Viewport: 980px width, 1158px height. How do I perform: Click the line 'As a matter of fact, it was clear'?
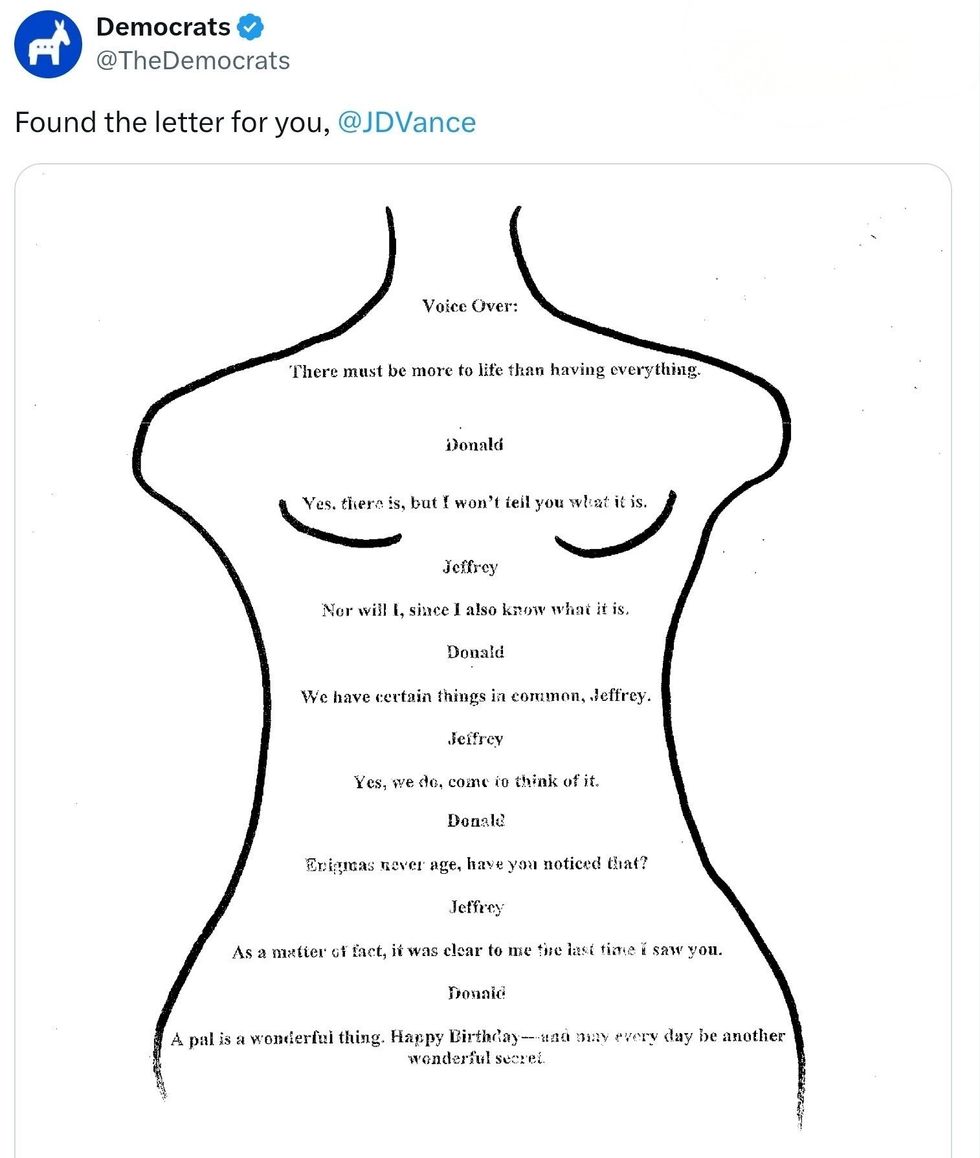coord(476,950)
